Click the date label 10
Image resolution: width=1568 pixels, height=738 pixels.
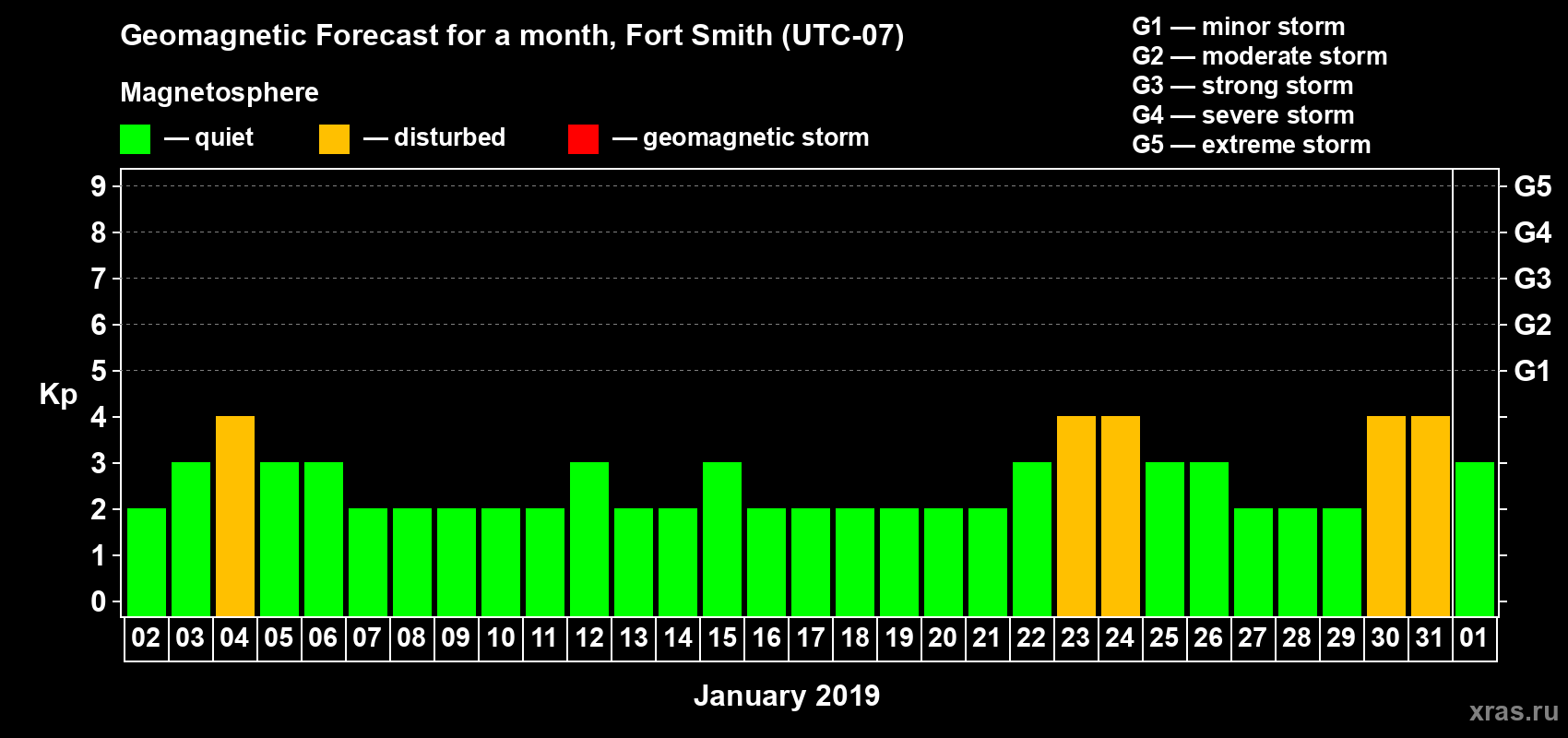pos(500,638)
